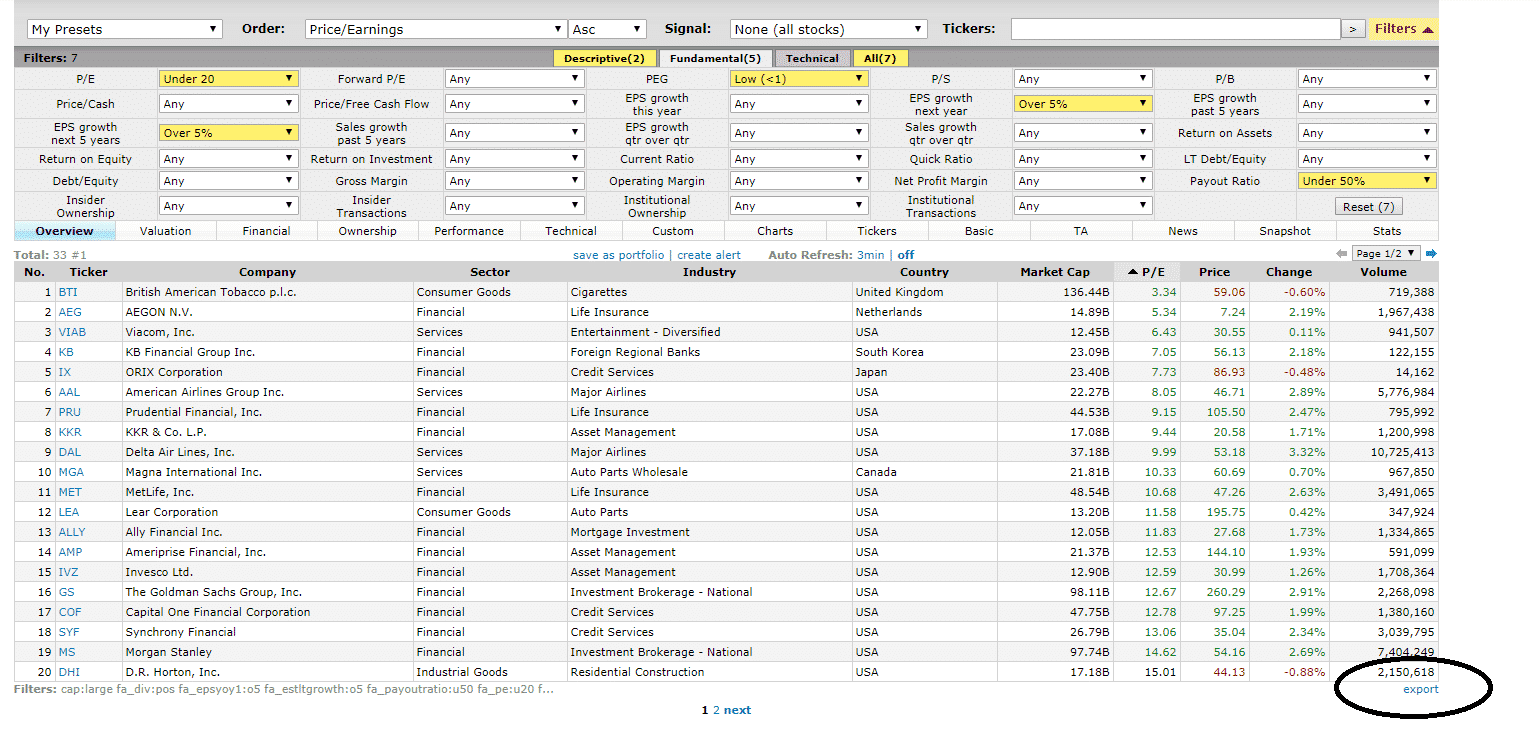Screen dimensions: 1539x732
Task: Open the DHI ticker link
Action: tap(68, 672)
